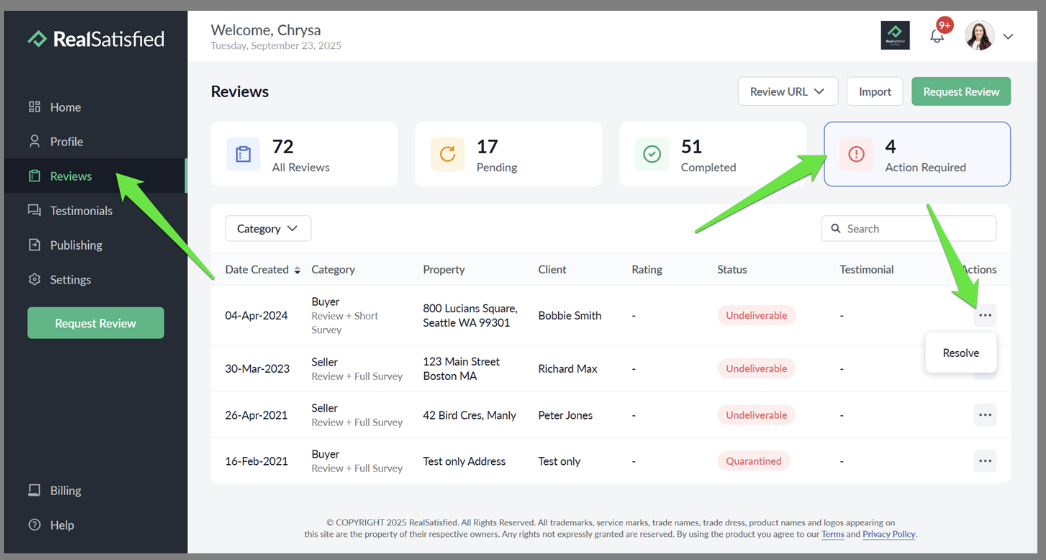Open actions menu for Test only row

coord(985,461)
